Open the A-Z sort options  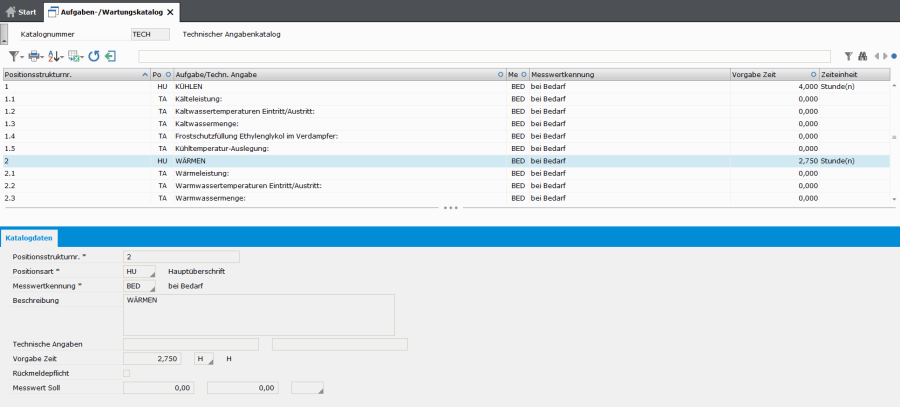tap(55, 56)
